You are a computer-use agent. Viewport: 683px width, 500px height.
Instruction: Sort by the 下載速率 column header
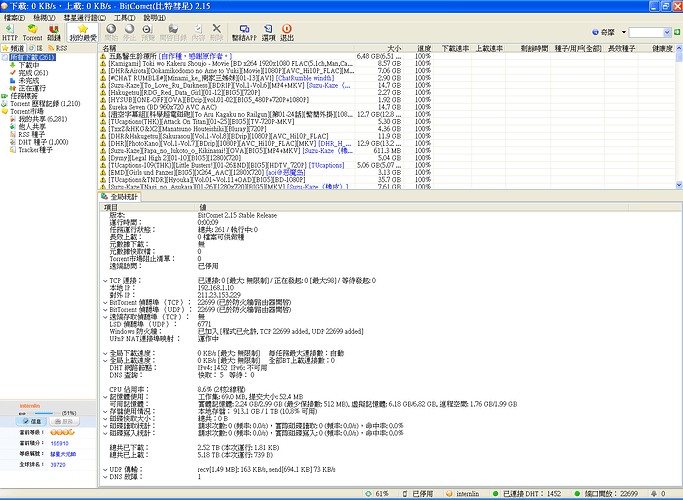pos(453,48)
